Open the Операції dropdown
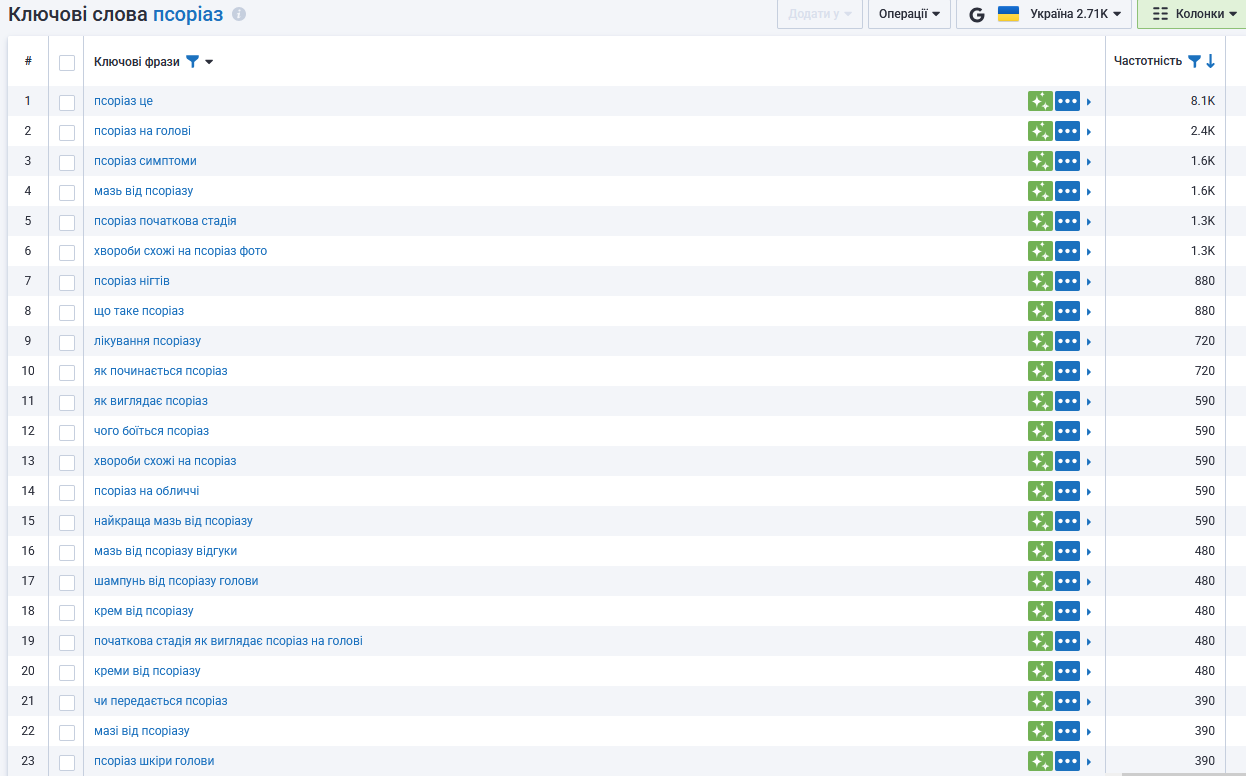The height and width of the screenshot is (776, 1246). 909,14
